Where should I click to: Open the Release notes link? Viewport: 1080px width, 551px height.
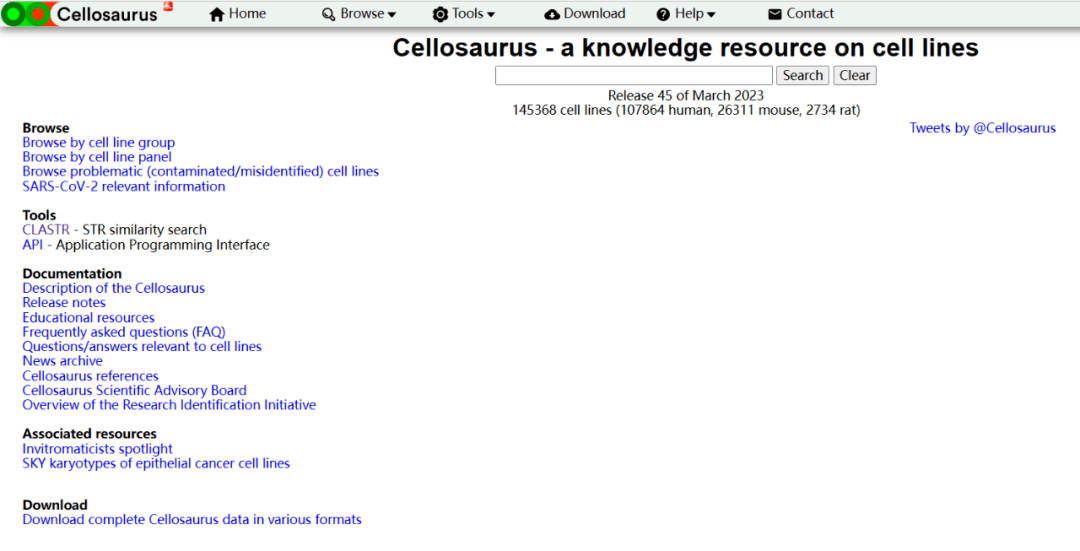tap(64, 303)
